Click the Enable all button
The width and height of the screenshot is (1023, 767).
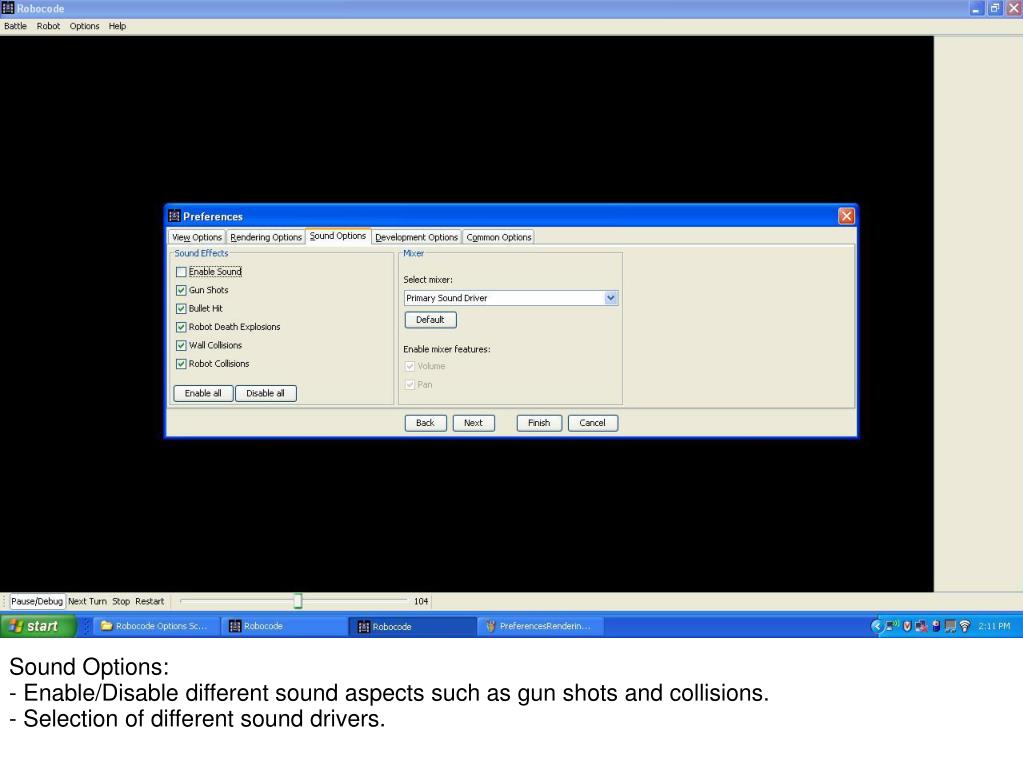tap(203, 393)
